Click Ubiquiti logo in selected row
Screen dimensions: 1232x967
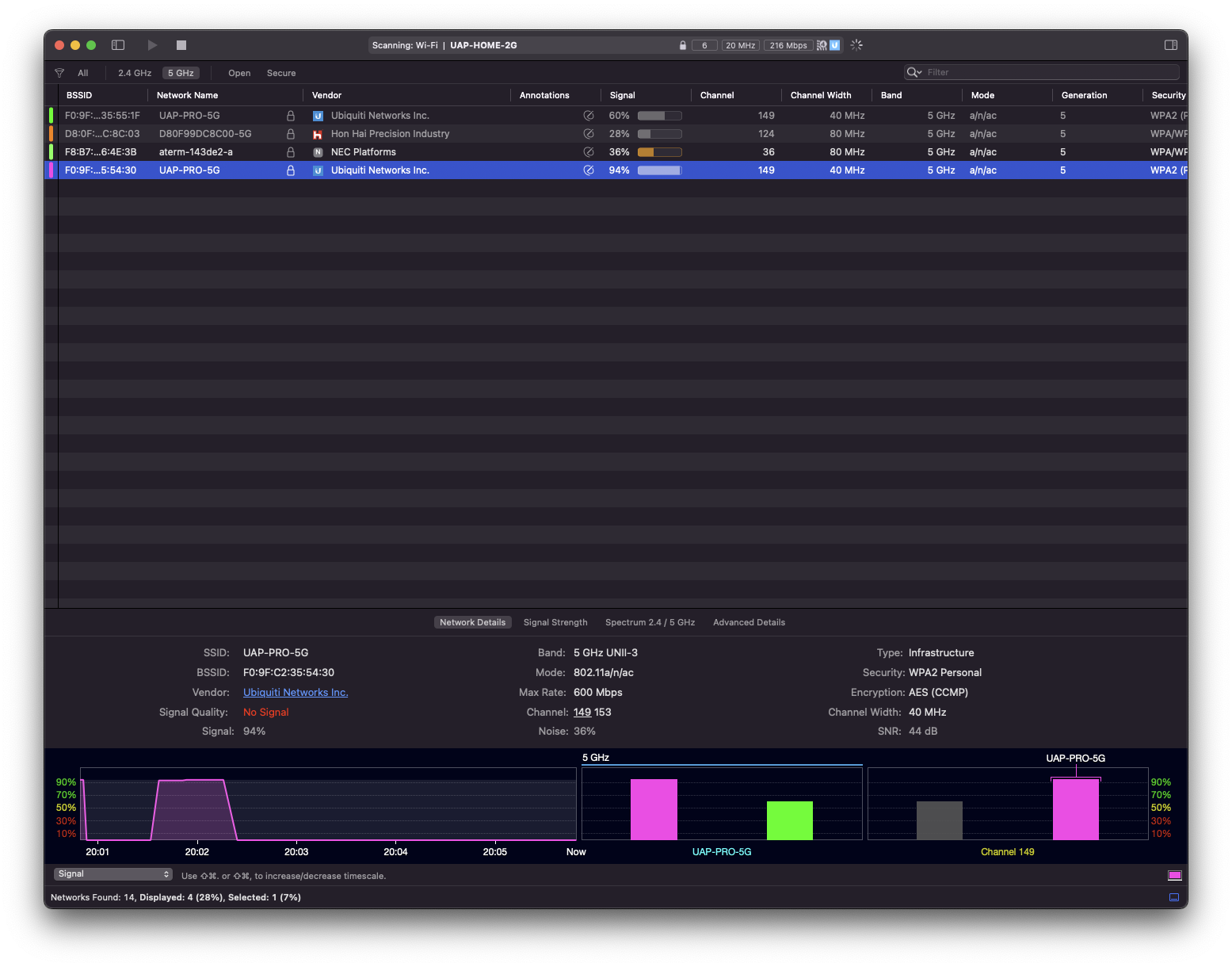318,170
